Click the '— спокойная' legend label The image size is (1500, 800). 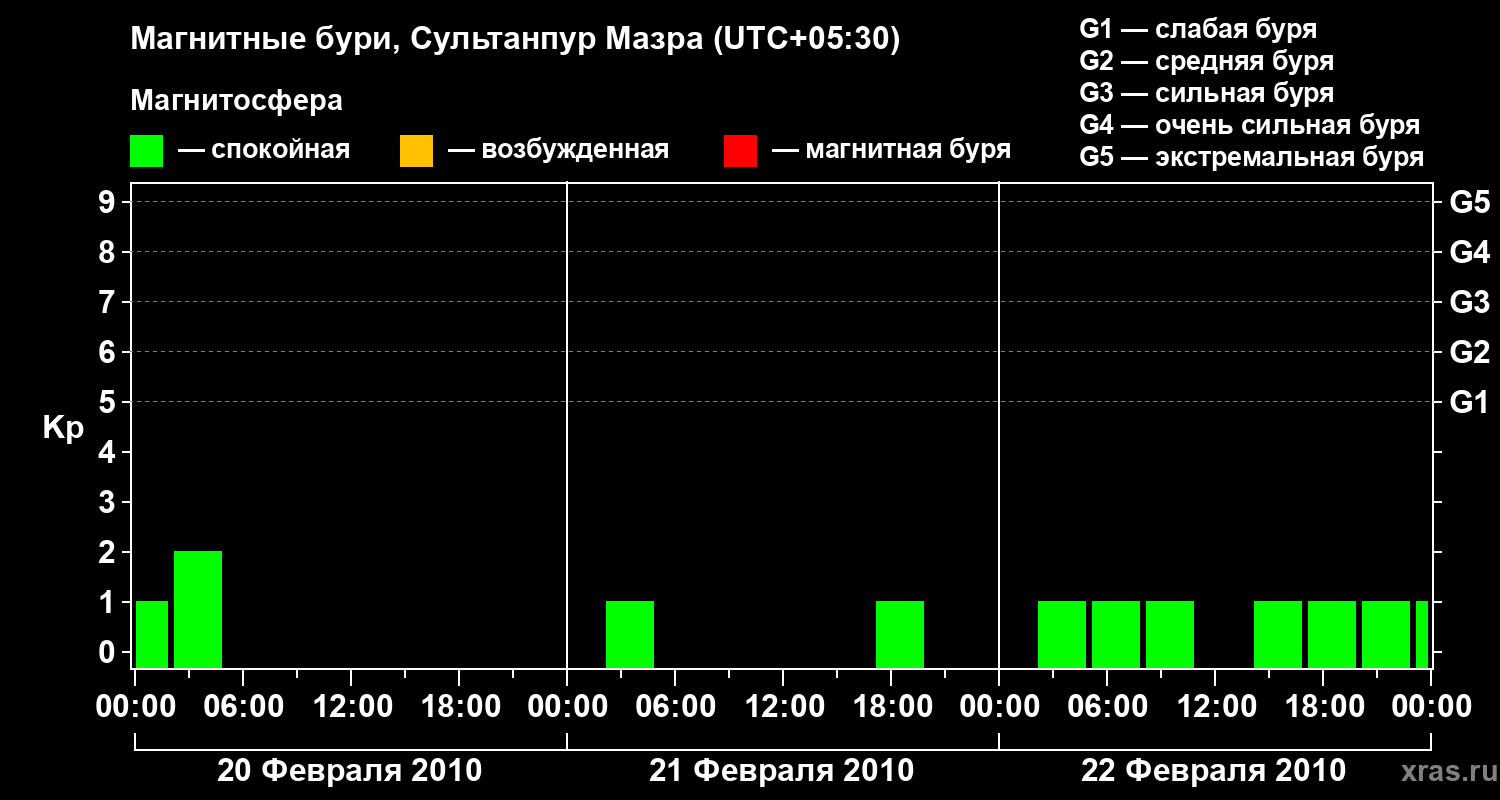pos(263,151)
